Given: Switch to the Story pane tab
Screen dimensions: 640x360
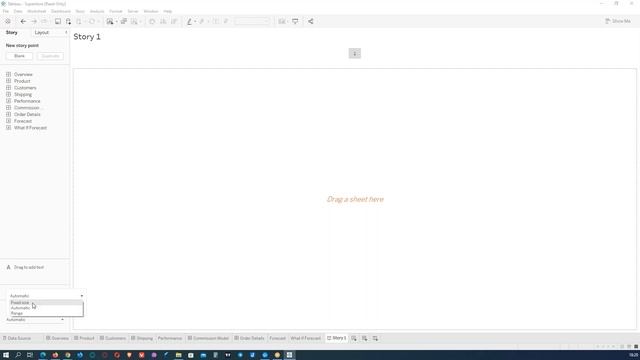Looking at the screenshot, I should click(11, 32).
